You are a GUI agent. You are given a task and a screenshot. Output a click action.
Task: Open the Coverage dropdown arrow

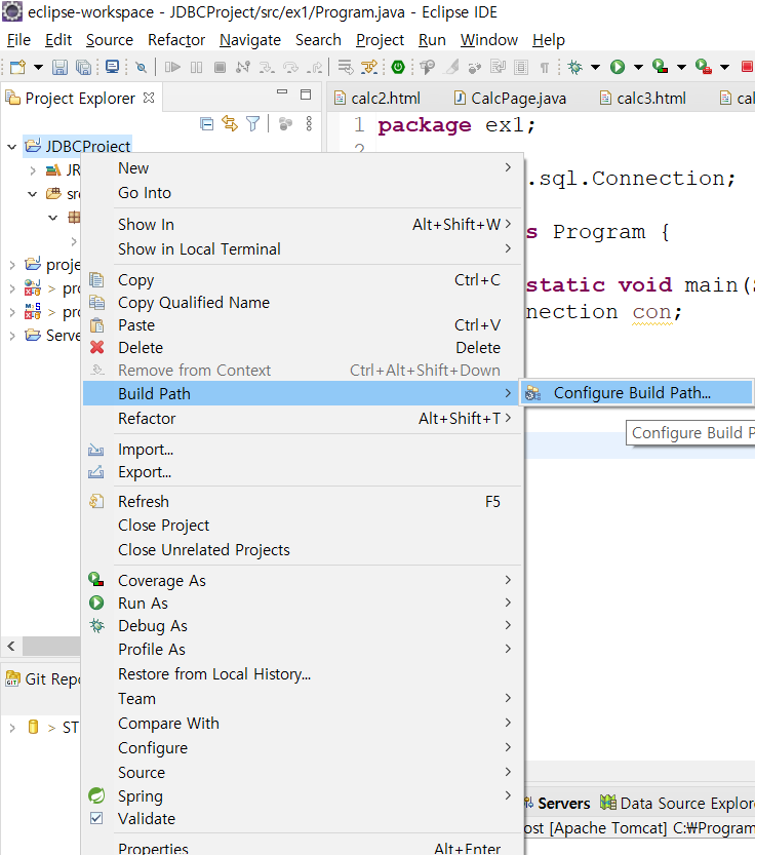[x=681, y=67]
